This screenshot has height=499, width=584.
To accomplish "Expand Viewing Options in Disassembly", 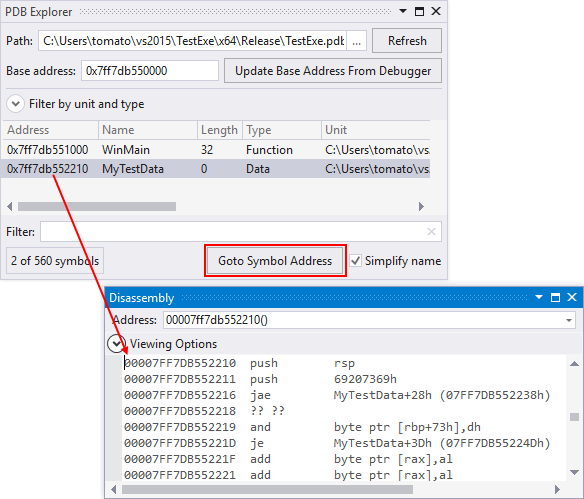I will pos(117,343).
